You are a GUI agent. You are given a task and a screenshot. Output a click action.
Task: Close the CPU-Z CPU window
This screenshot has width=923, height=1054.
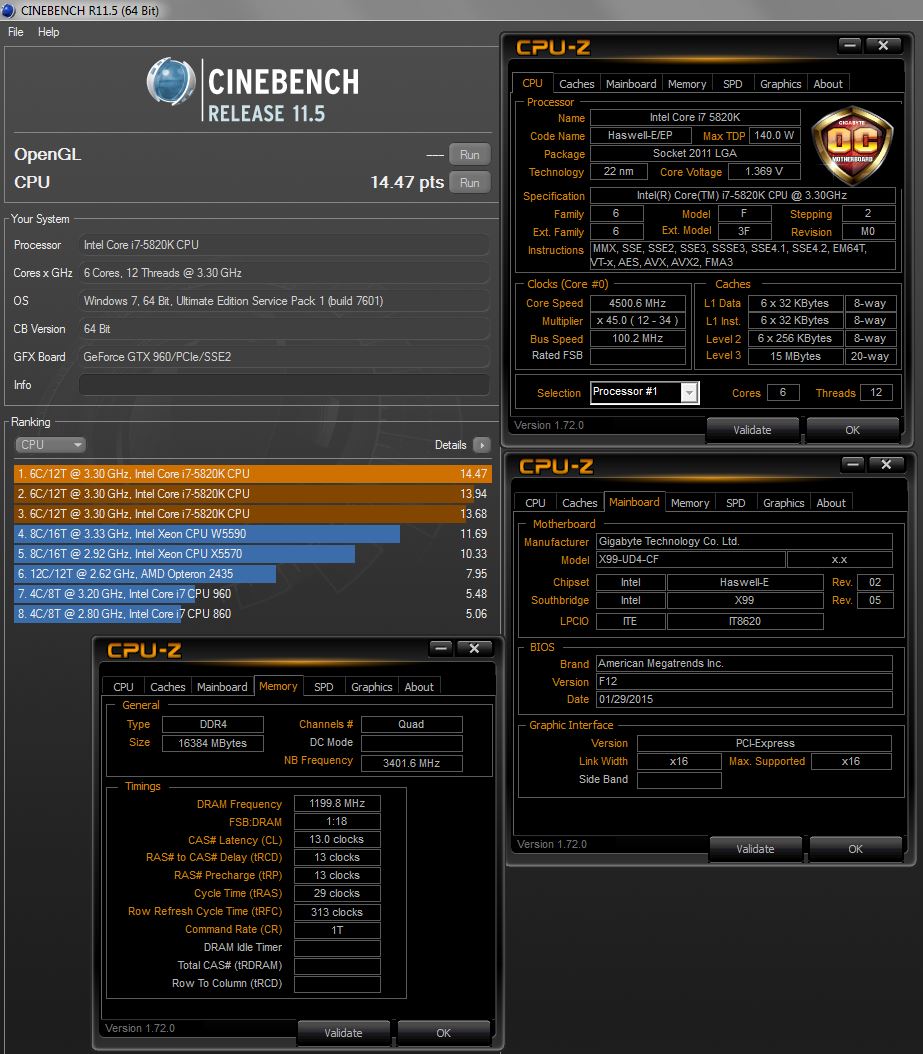pyautogui.click(x=883, y=45)
